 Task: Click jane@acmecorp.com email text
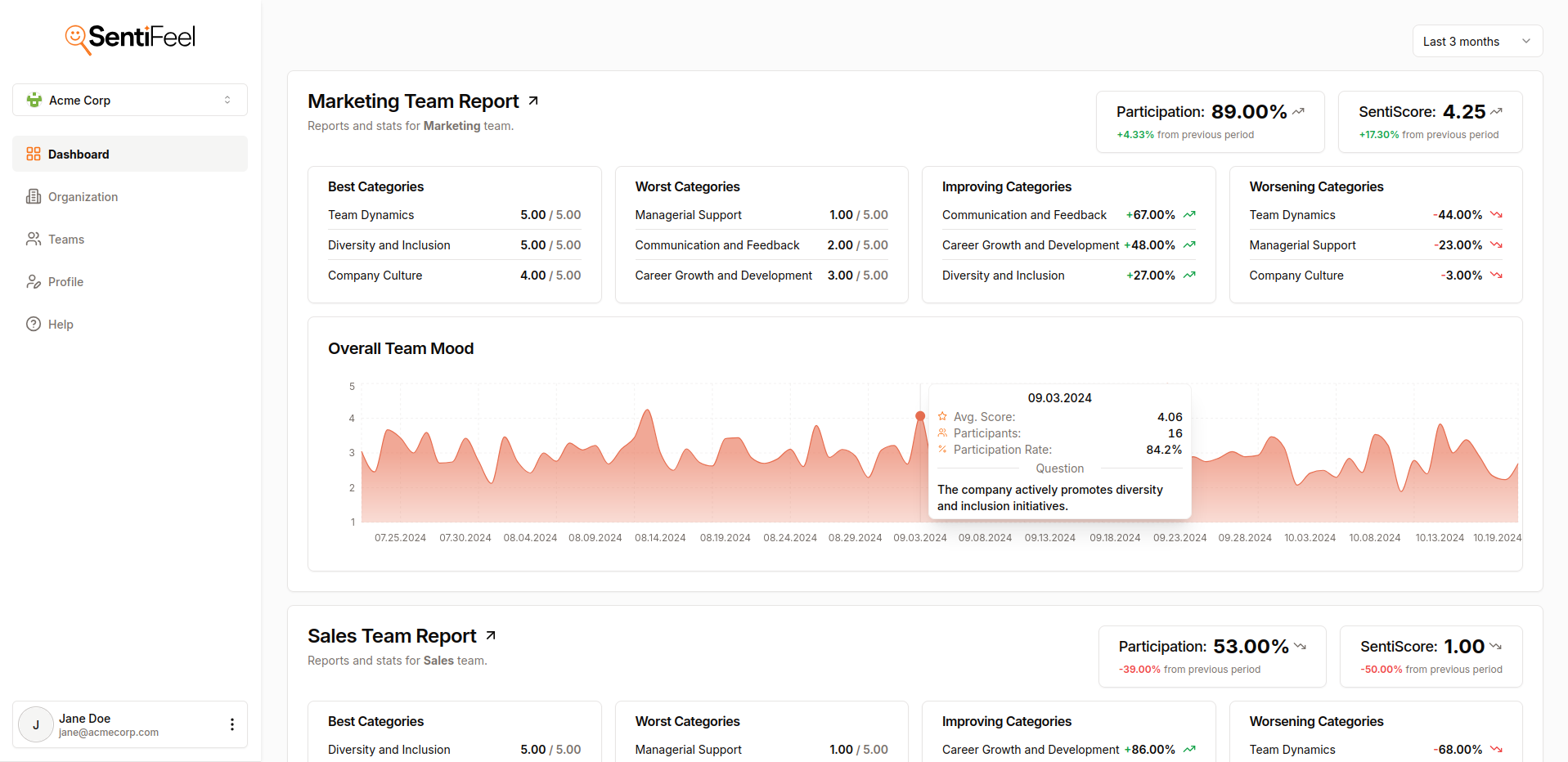(x=109, y=733)
